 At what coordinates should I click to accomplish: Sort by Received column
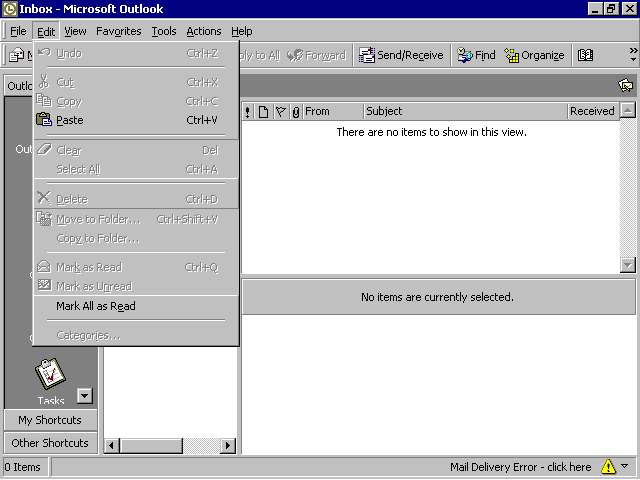[x=593, y=111]
